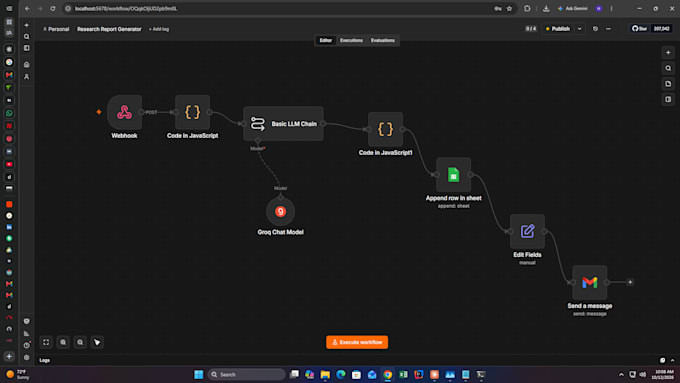This screenshot has height=383, width=680.
Task: Switch to the Editor tab
Action: [326, 40]
